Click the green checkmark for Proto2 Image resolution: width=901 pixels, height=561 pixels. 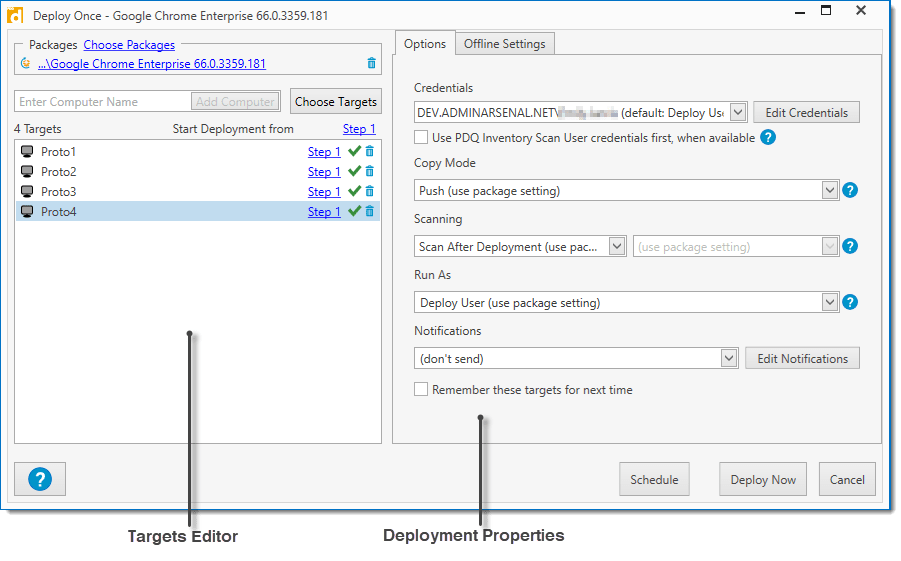pos(355,171)
